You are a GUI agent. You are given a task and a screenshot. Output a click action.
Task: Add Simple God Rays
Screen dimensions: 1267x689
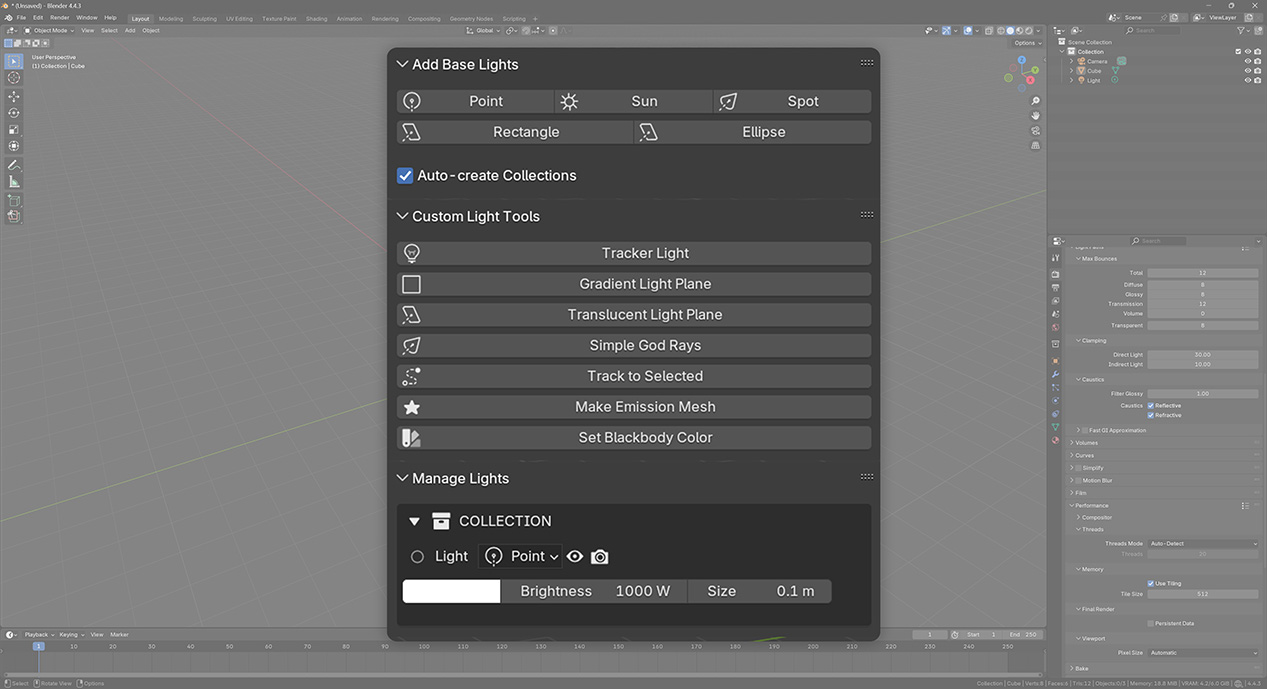[x=634, y=345]
